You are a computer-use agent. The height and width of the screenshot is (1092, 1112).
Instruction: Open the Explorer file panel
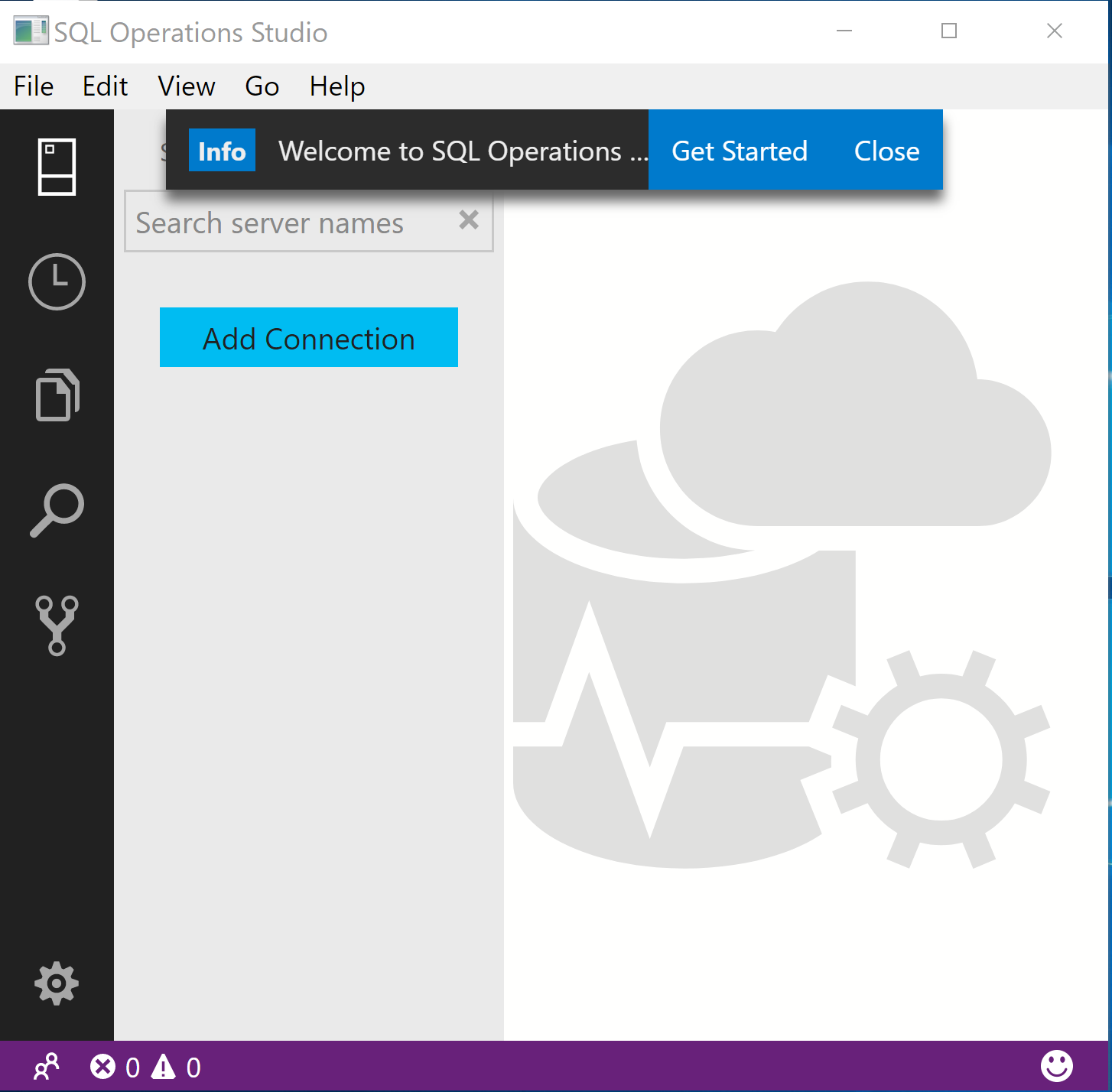[x=57, y=395]
